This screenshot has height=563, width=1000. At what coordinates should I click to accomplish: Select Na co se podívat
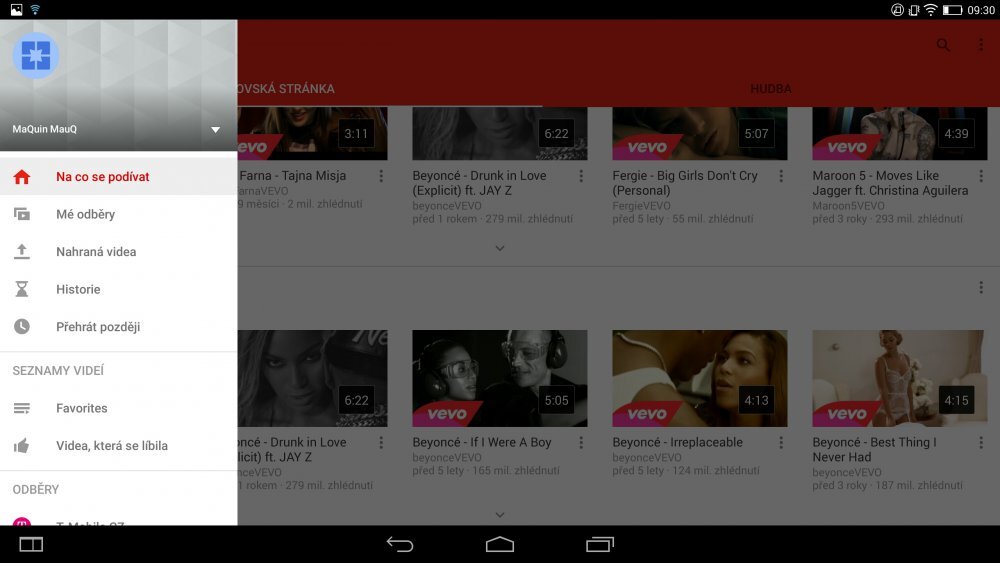point(102,177)
